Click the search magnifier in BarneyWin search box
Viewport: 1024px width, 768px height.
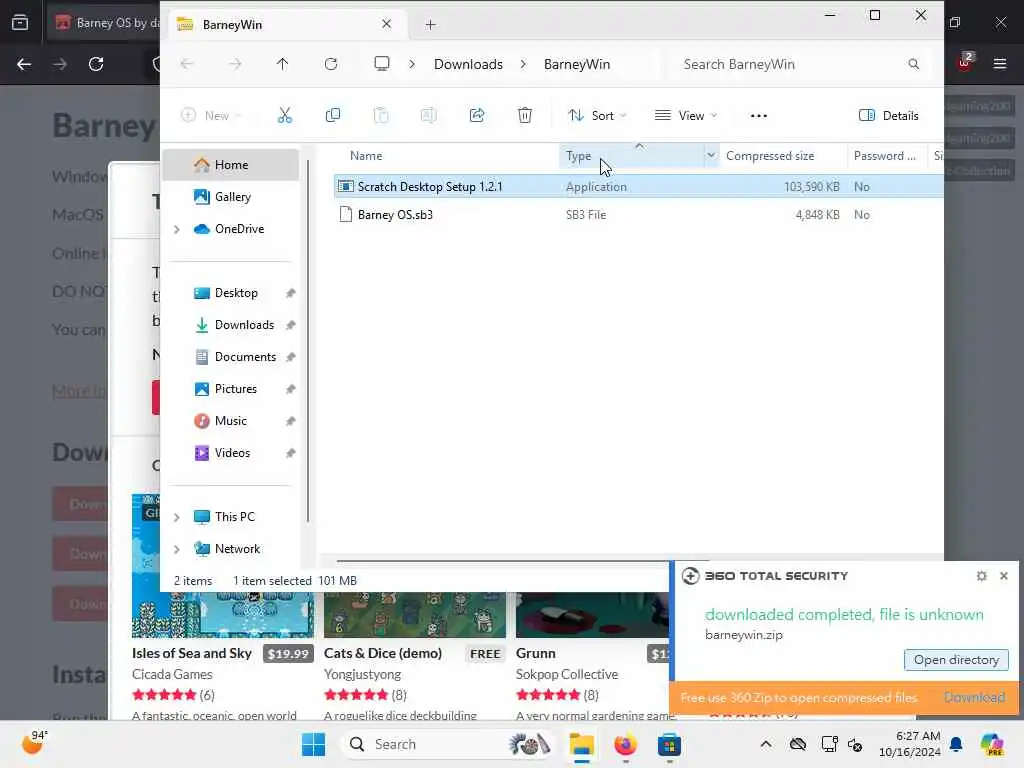[914, 64]
